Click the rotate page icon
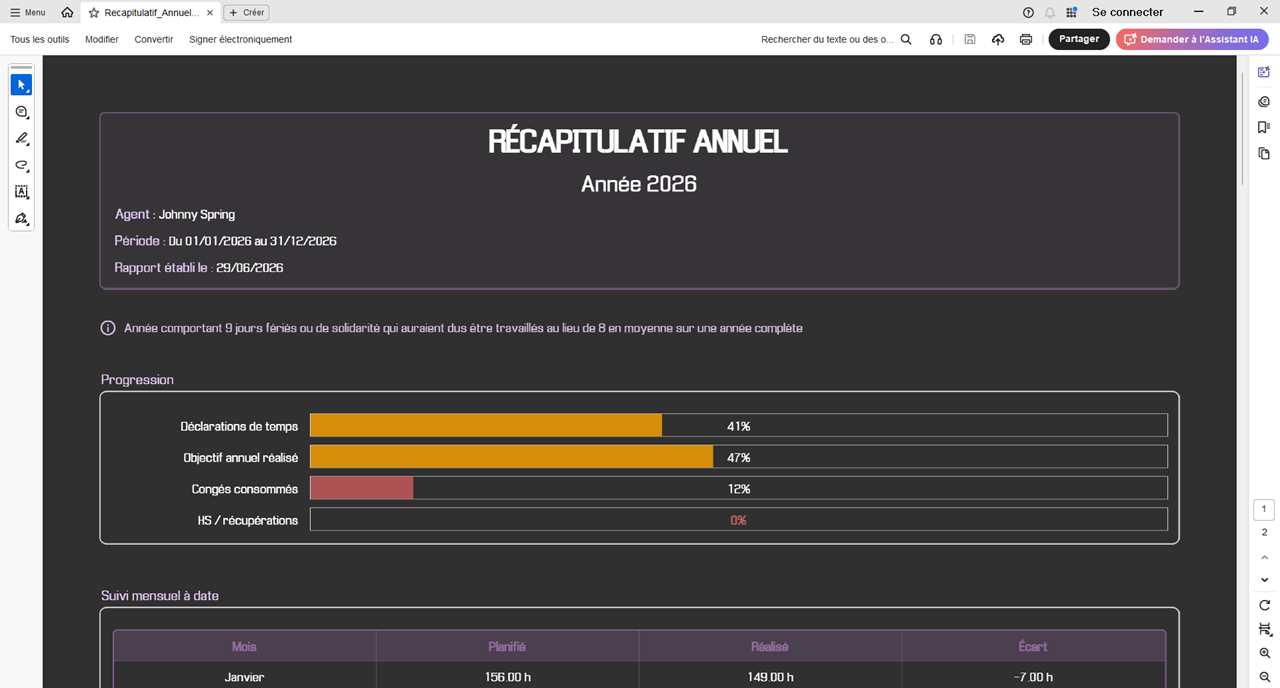 click(x=1264, y=605)
